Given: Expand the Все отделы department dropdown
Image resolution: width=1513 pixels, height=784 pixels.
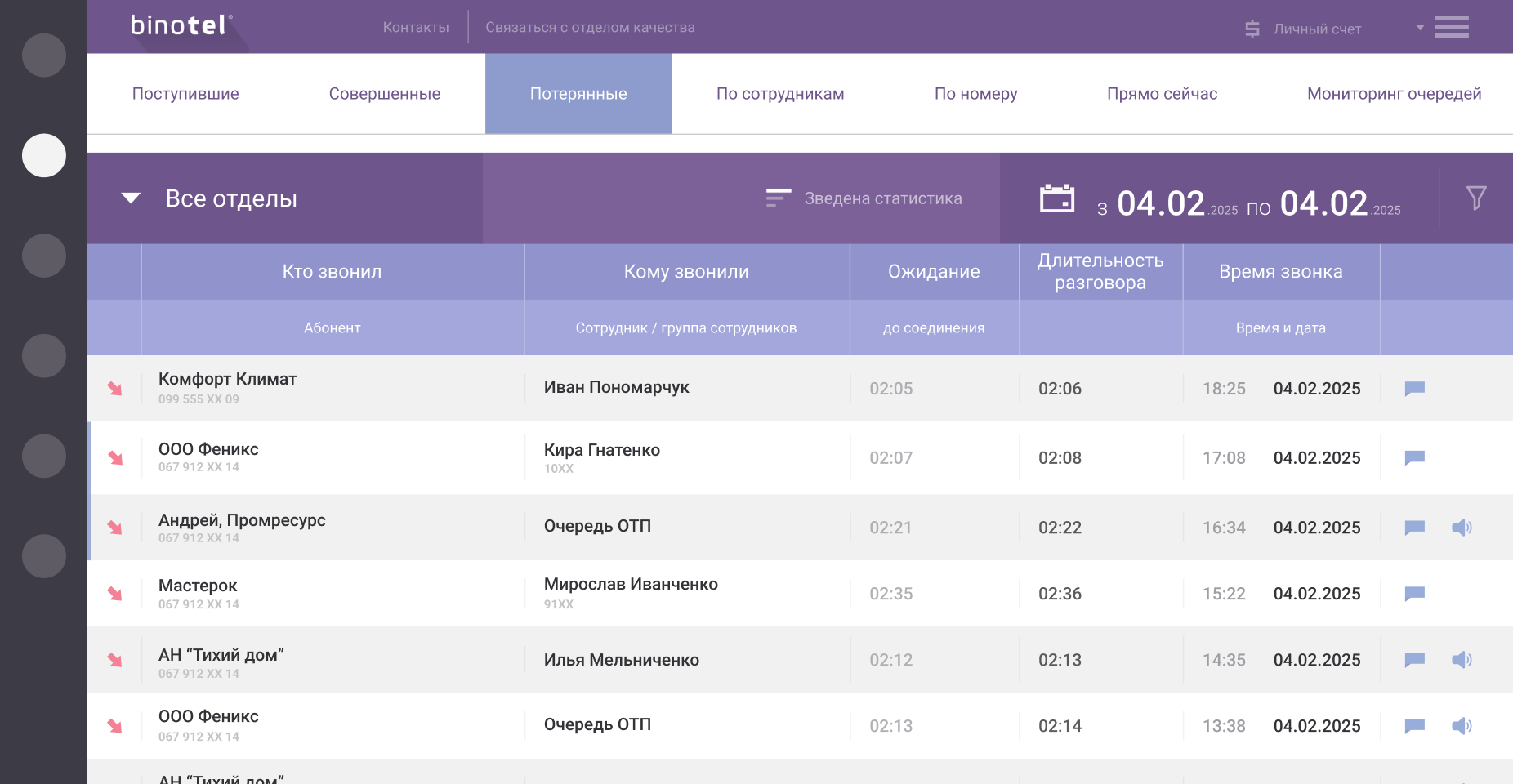Looking at the screenshot, I should pos(131,198).
